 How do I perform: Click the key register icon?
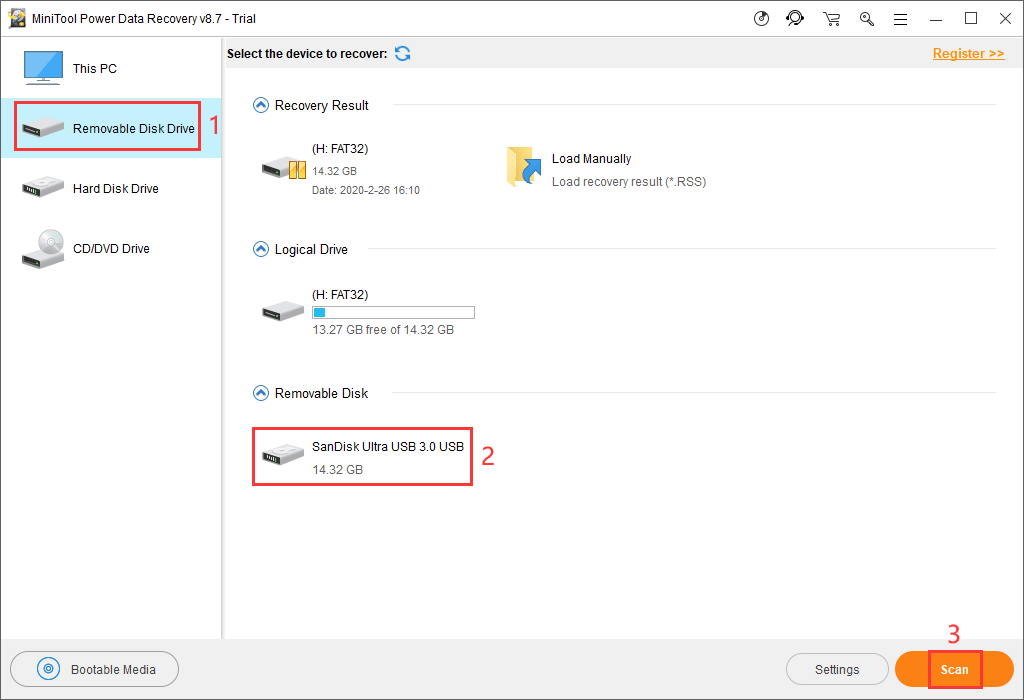click(867, 19)
